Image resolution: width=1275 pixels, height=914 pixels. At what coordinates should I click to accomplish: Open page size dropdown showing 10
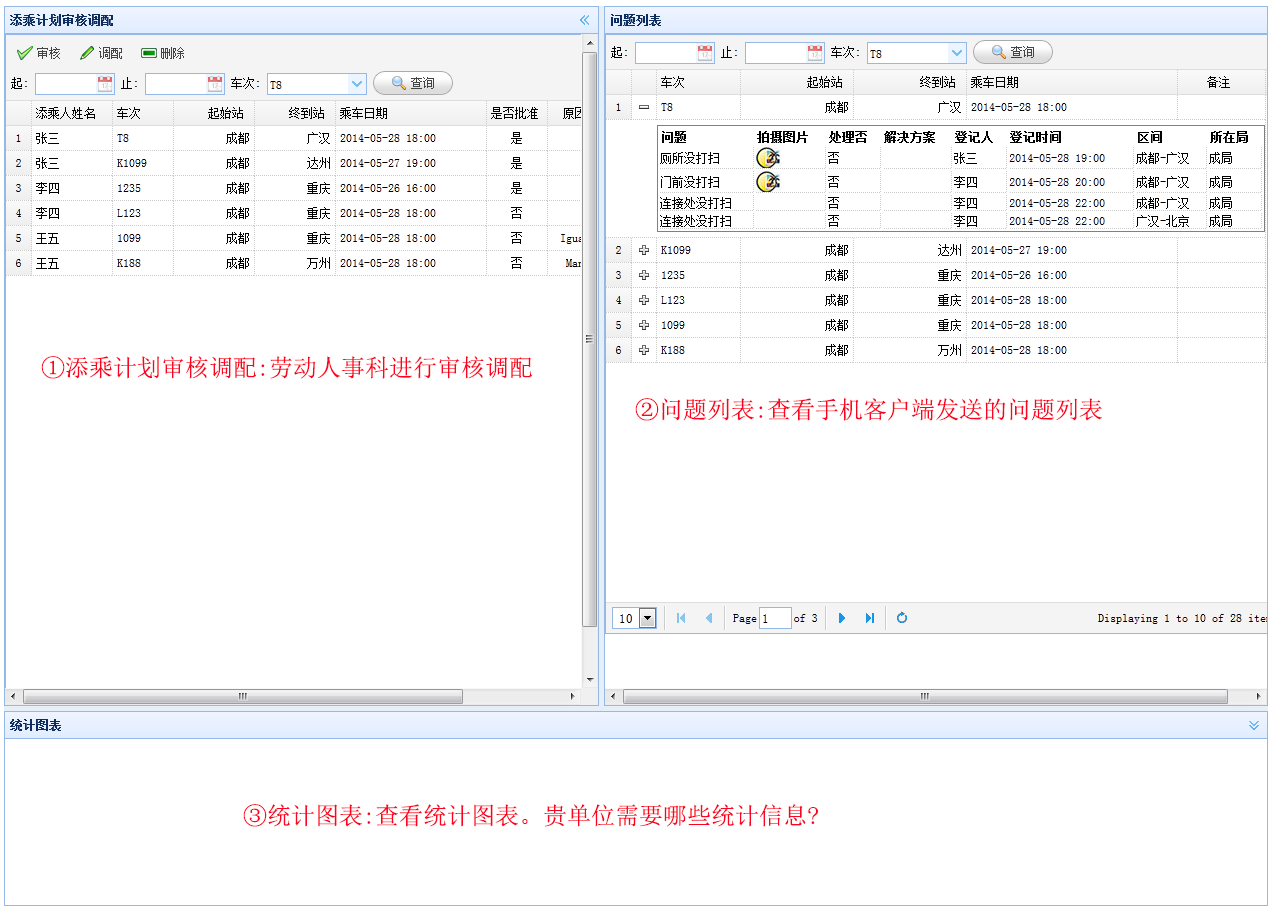click(x=647, y=618)
